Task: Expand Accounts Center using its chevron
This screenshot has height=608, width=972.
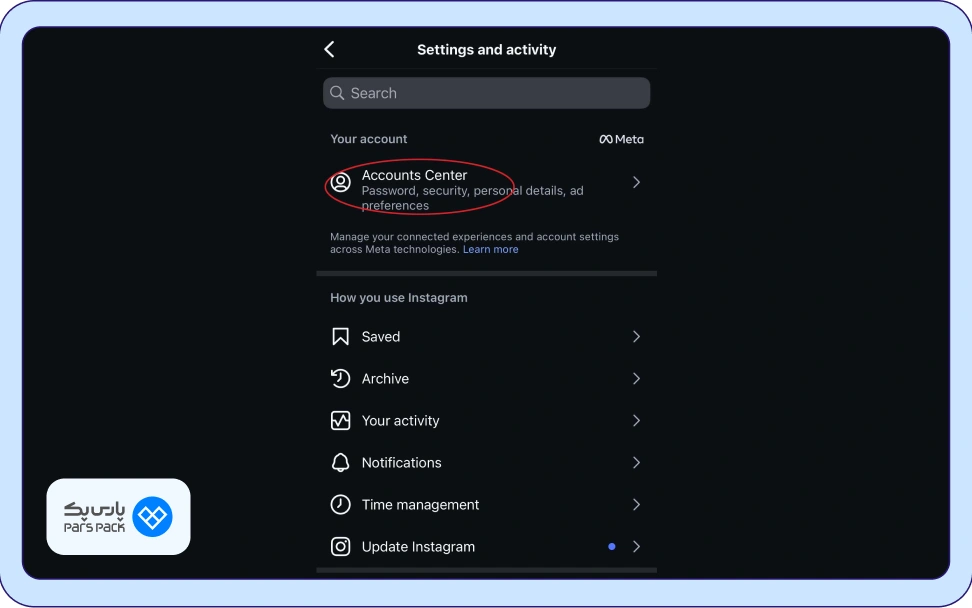Action: point(636,183)
